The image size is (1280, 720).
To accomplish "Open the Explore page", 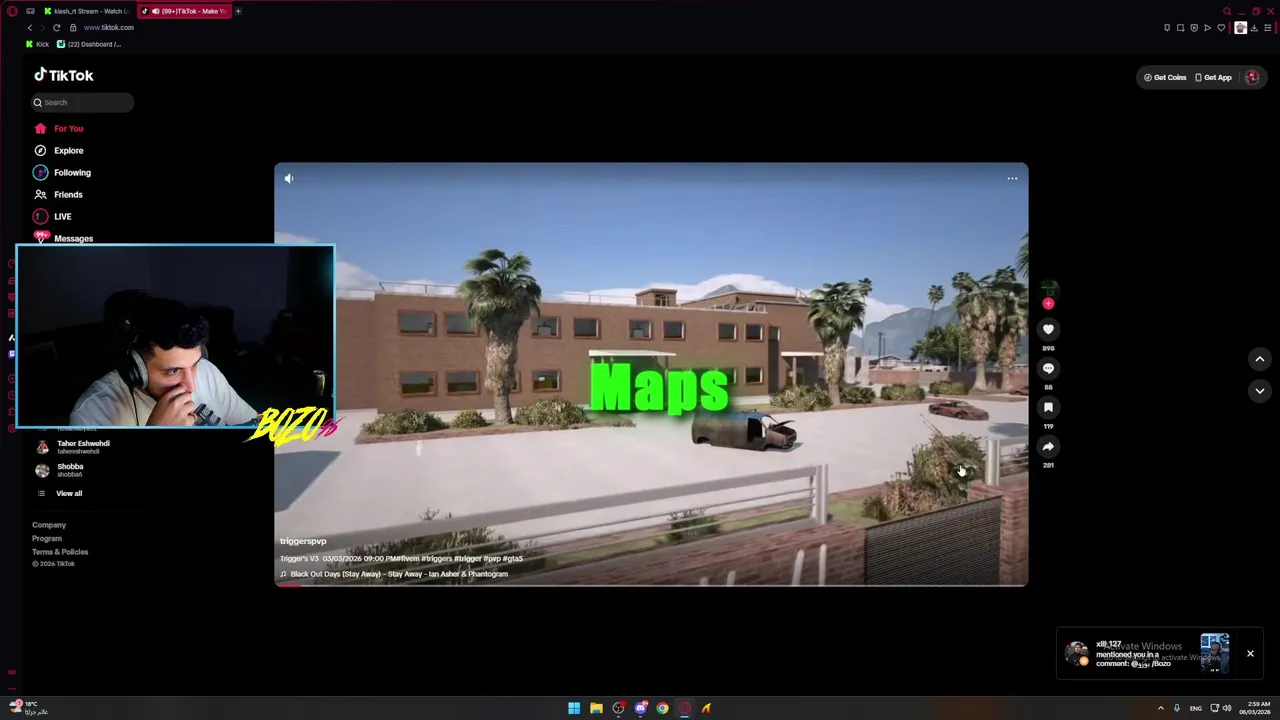I will (59, 150).
